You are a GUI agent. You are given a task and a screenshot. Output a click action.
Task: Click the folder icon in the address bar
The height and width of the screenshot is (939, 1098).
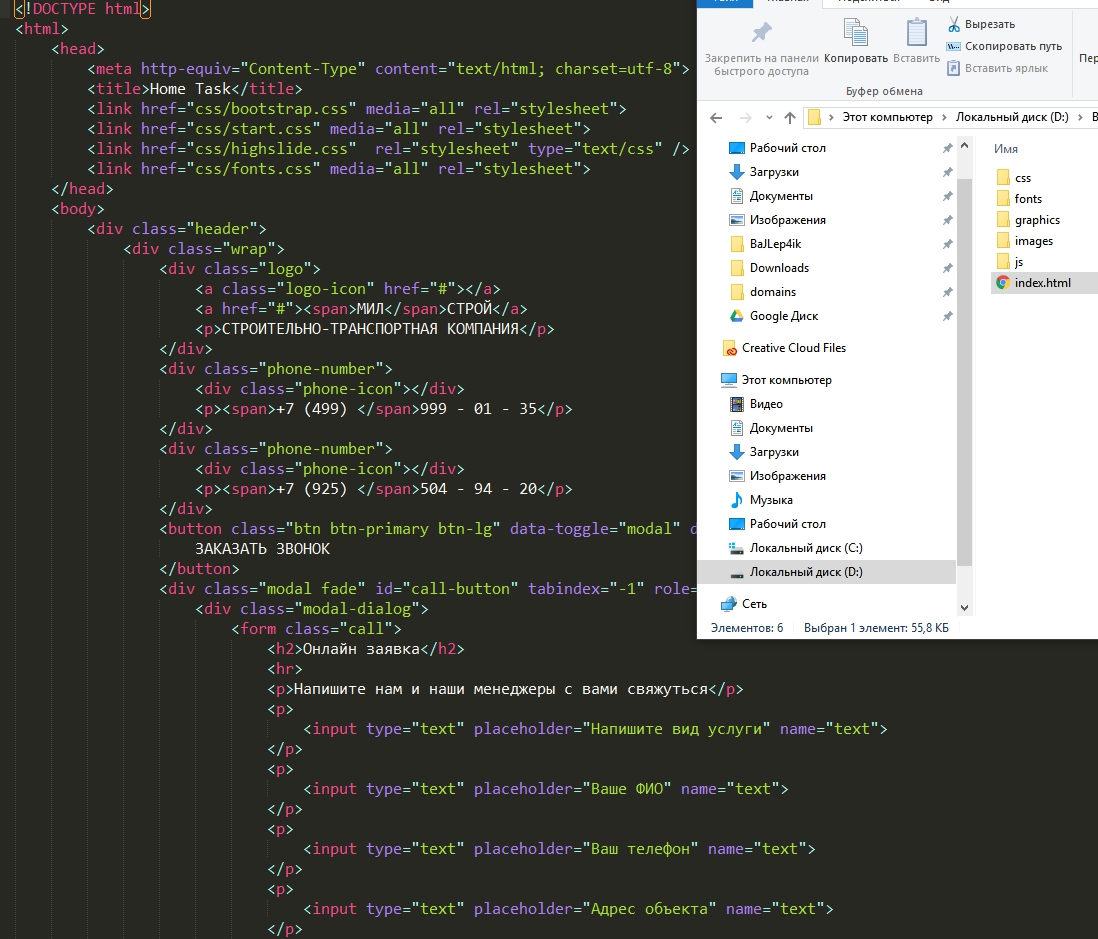tap(814, 117)
